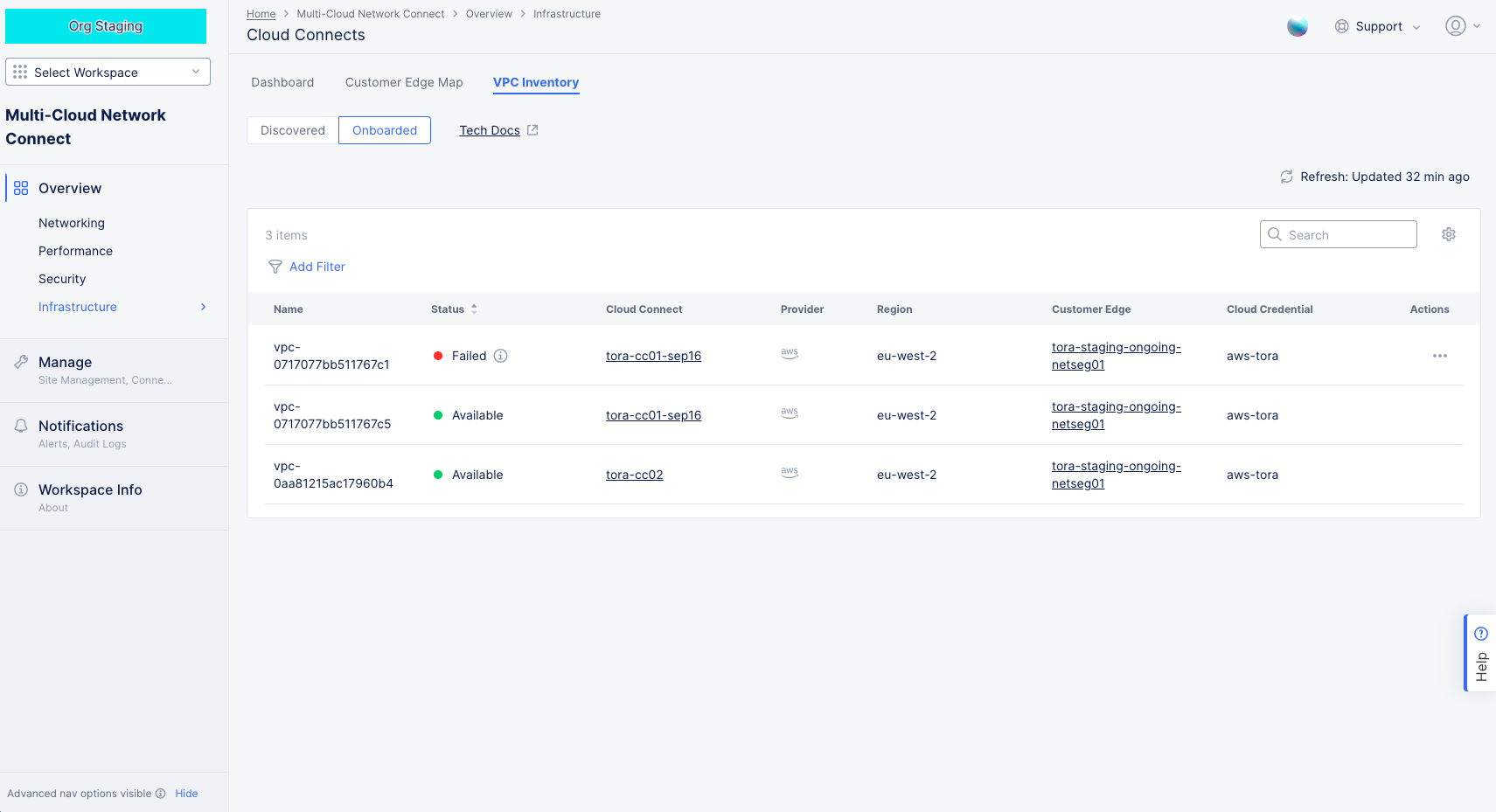The height and width of the screenshot is (812, 1496).
Task: Click info icon next to Advanced nav options
Action: click(160, 794)
